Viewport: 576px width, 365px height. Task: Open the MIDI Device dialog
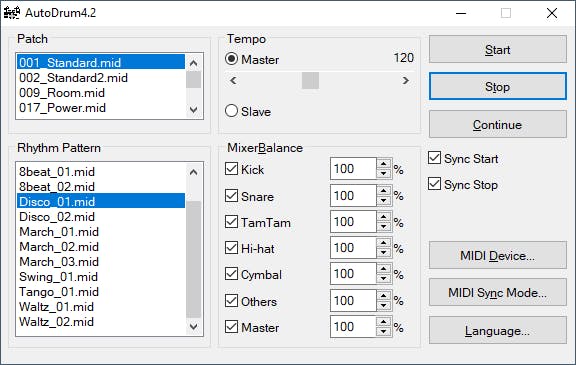point(498,255)
